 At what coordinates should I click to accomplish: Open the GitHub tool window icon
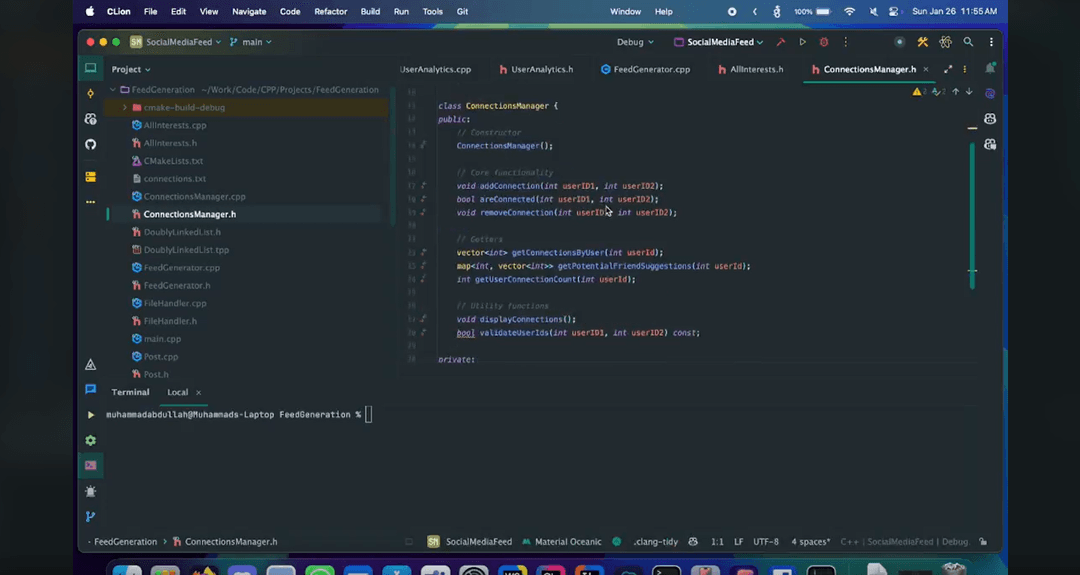tap(90, 145)
